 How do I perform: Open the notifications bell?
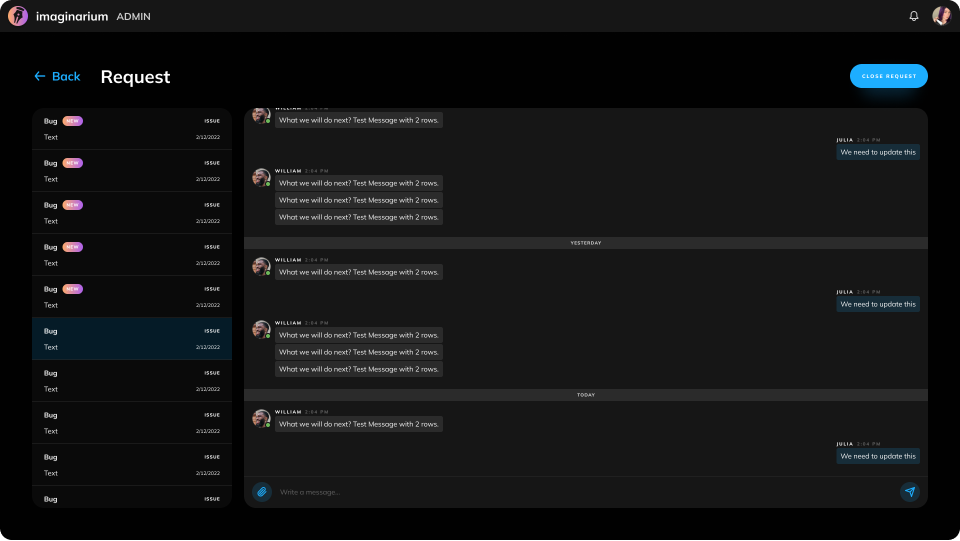913,16
